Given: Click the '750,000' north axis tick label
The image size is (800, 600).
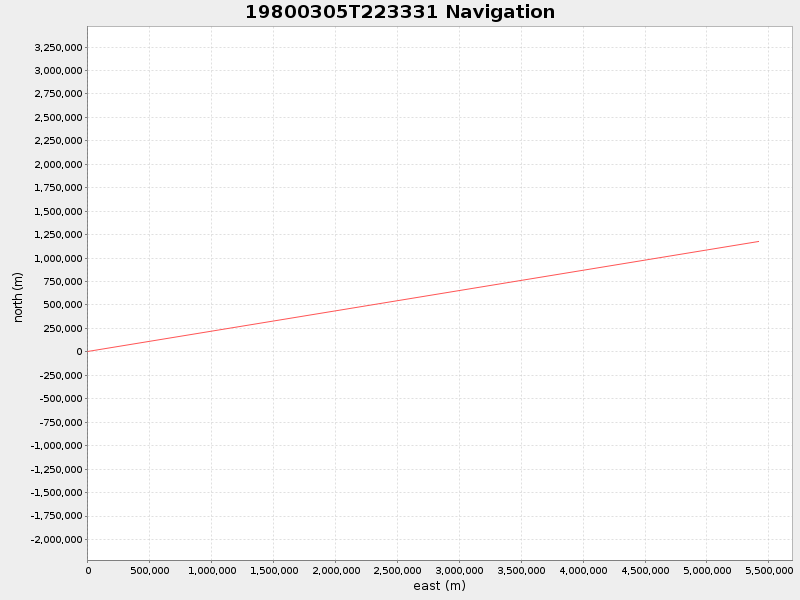Looking at the screenshot, I should [63, 282].
